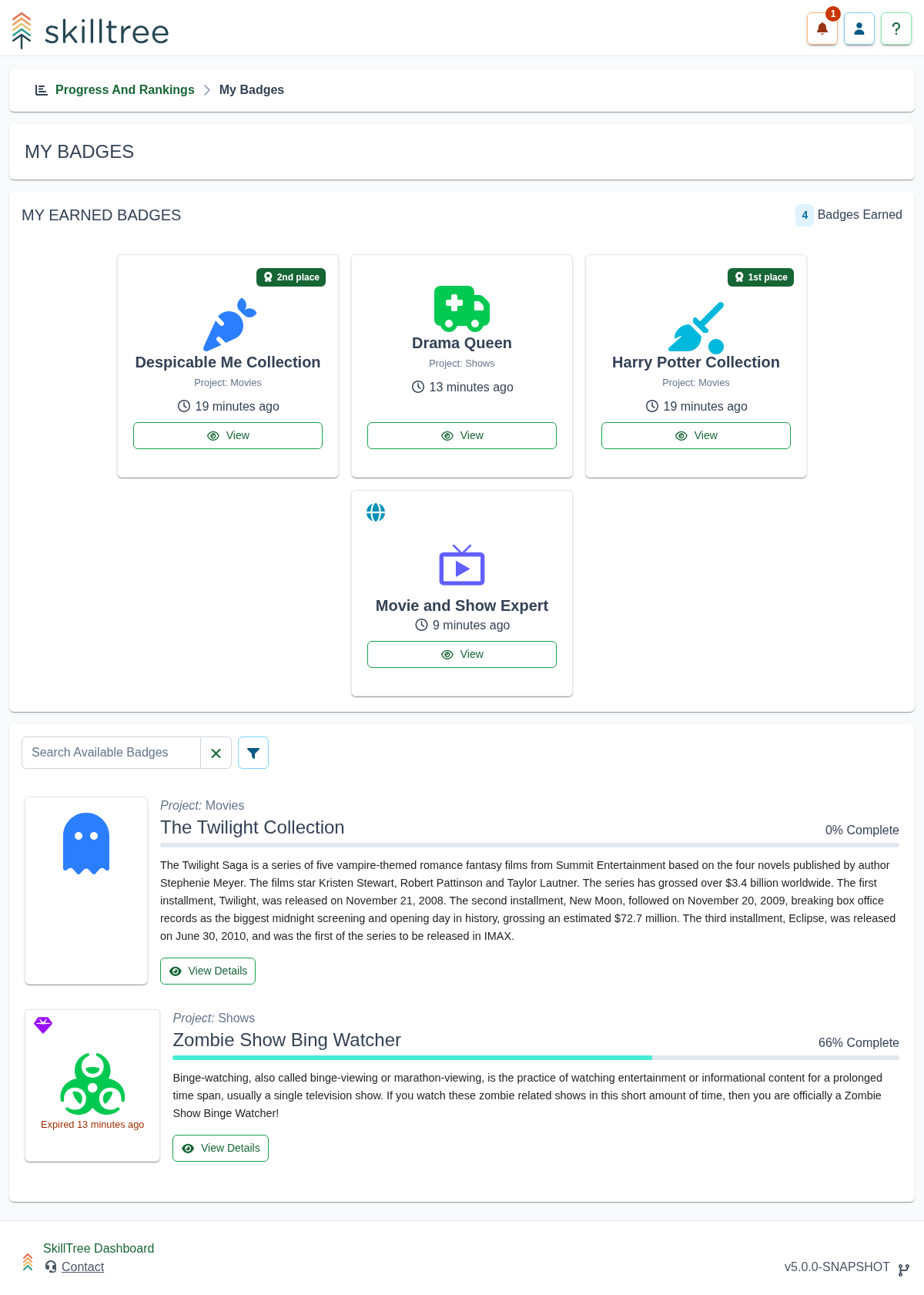Click the SkillTree Dashboard footer text
The image size is (924, 1295).
[99, 1248]
